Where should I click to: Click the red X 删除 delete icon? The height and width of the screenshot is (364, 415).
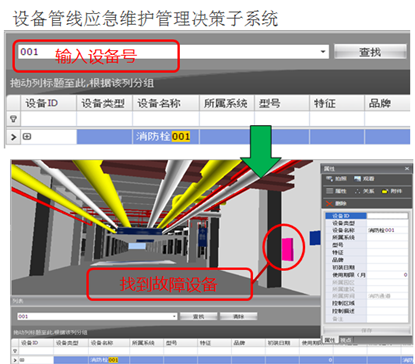coord(329,203)
